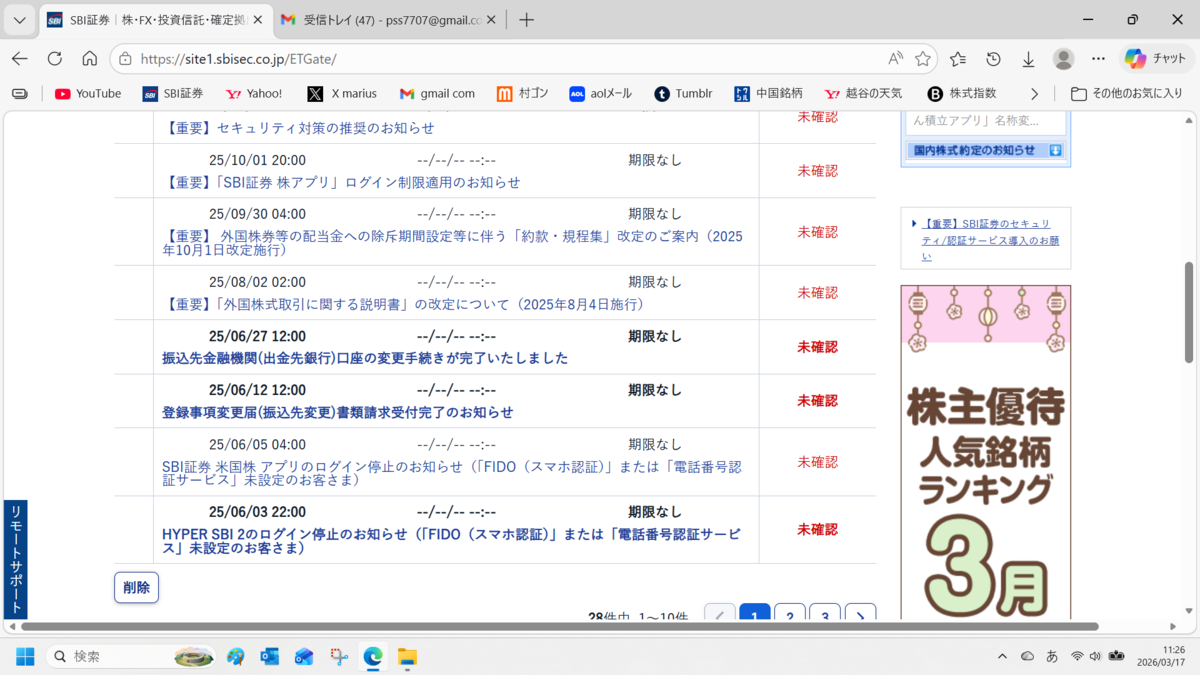Click 未確認 status for 25/06/27 notice
This screenshot has width=1200, height=675.
click(817, 347)
